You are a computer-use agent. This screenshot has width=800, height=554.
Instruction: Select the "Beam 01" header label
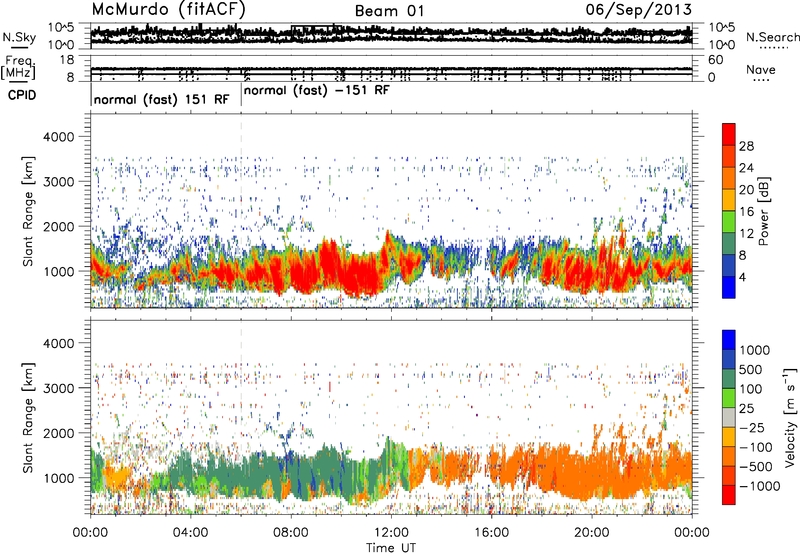(389, 11)
